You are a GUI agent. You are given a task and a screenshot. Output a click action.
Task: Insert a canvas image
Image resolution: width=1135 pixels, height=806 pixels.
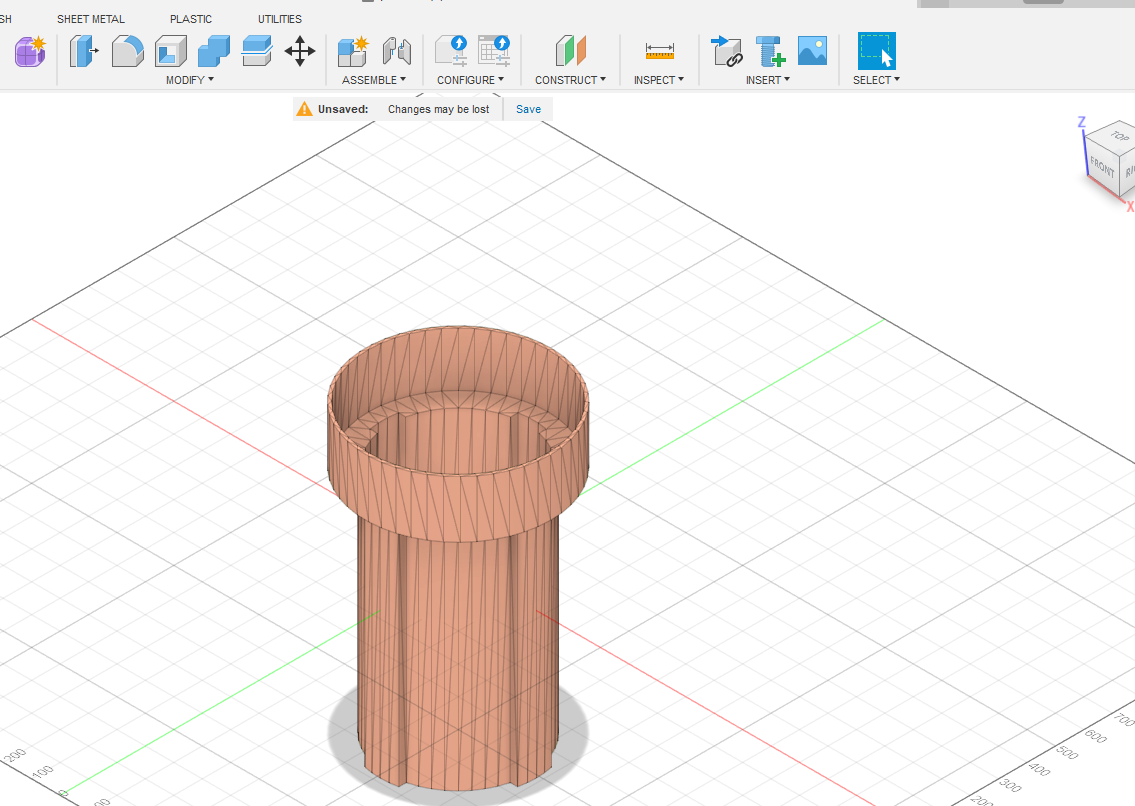tap(812, 51)
